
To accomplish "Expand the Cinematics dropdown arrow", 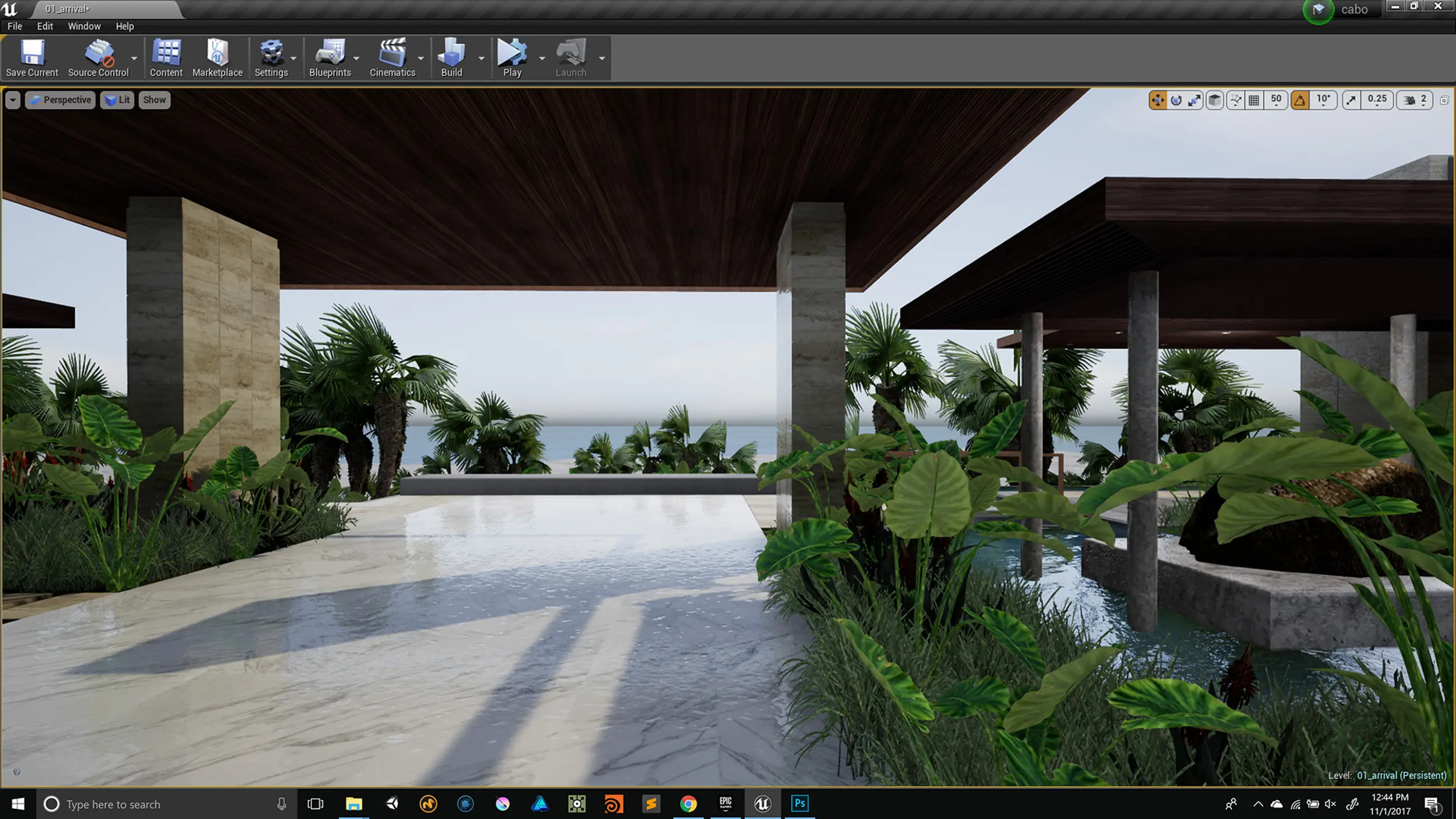I will 421,58.
